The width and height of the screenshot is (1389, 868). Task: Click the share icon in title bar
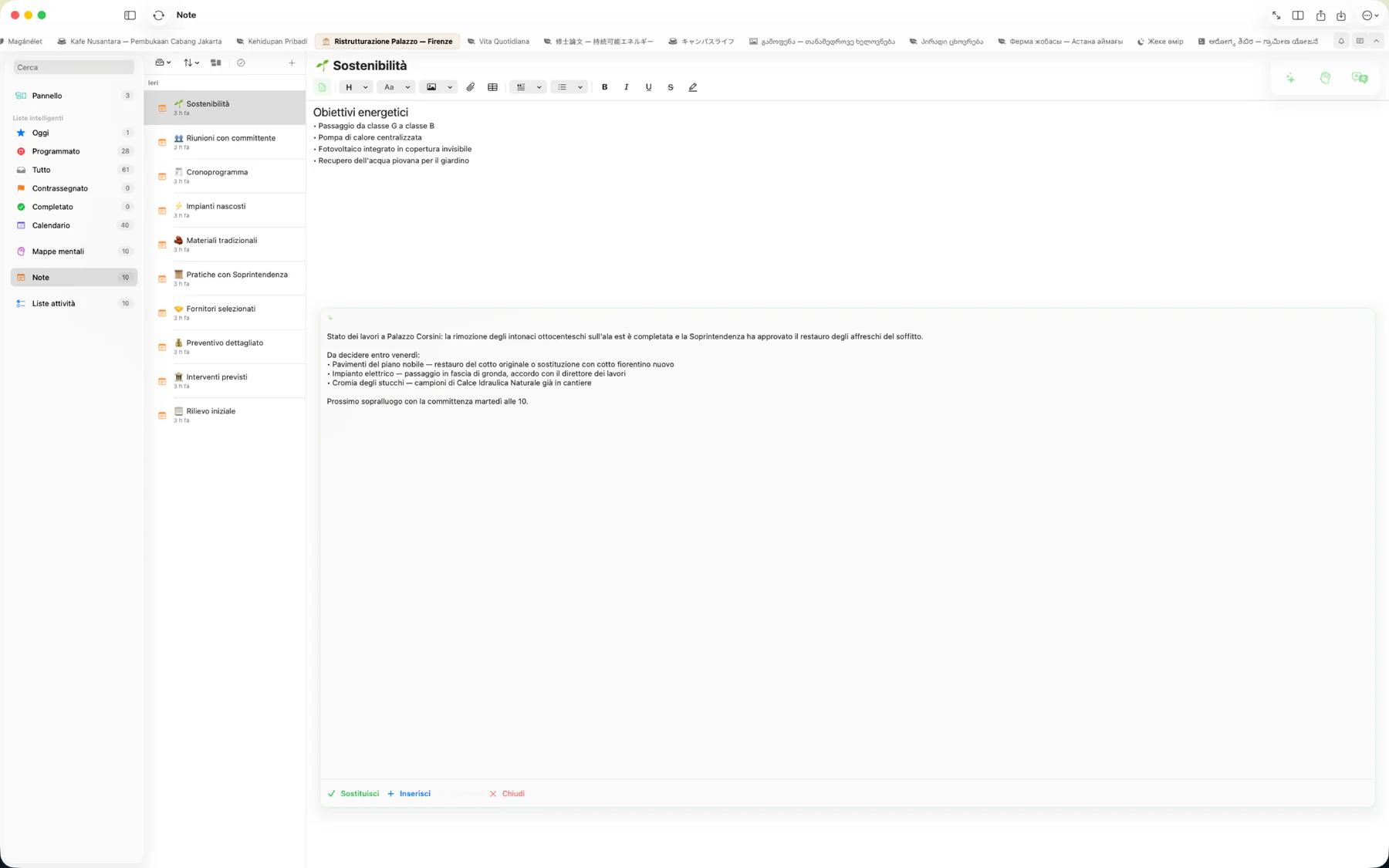tap(1320, 15)
